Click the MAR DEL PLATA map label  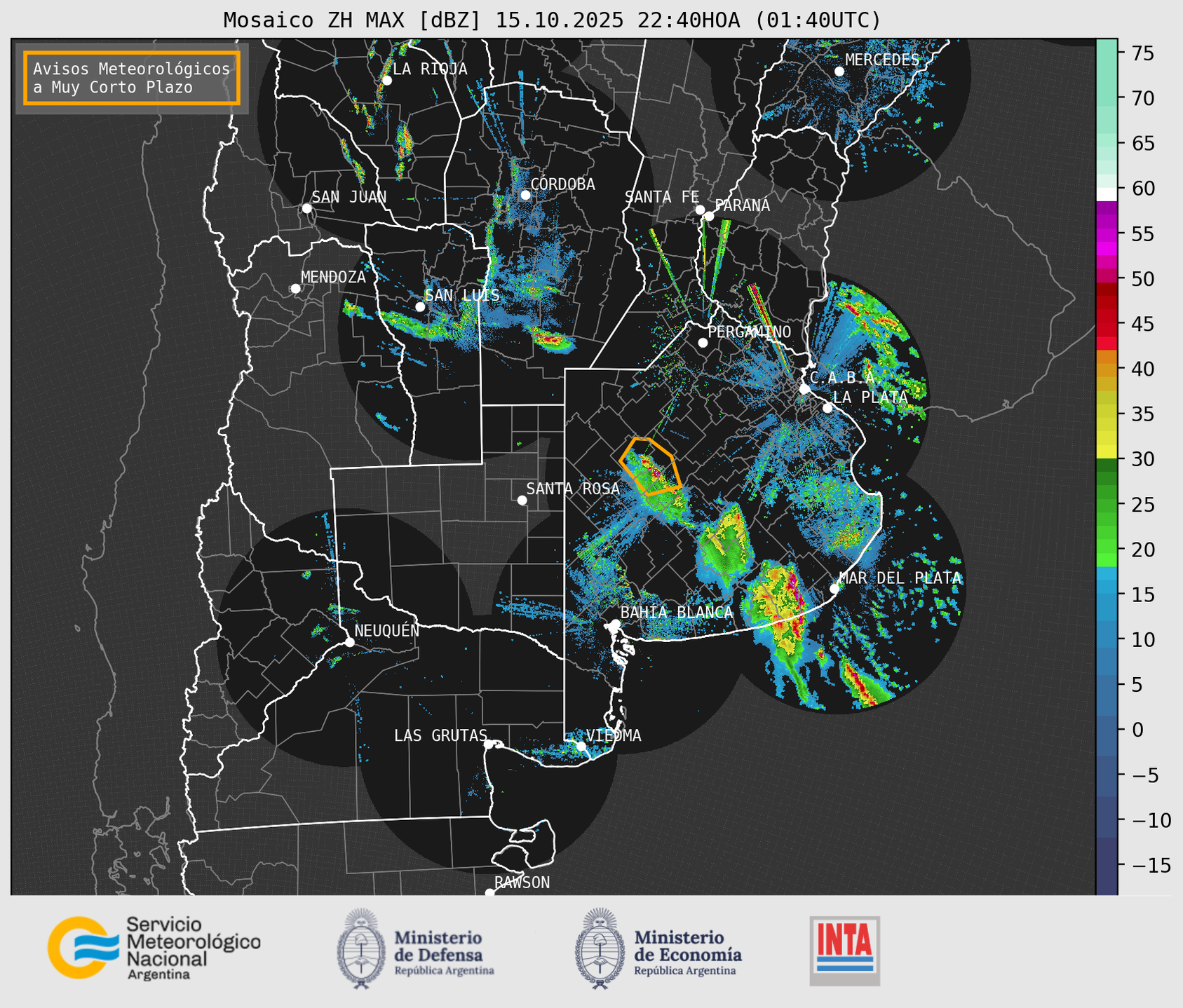pyautogui.click(x=900, y=578)
